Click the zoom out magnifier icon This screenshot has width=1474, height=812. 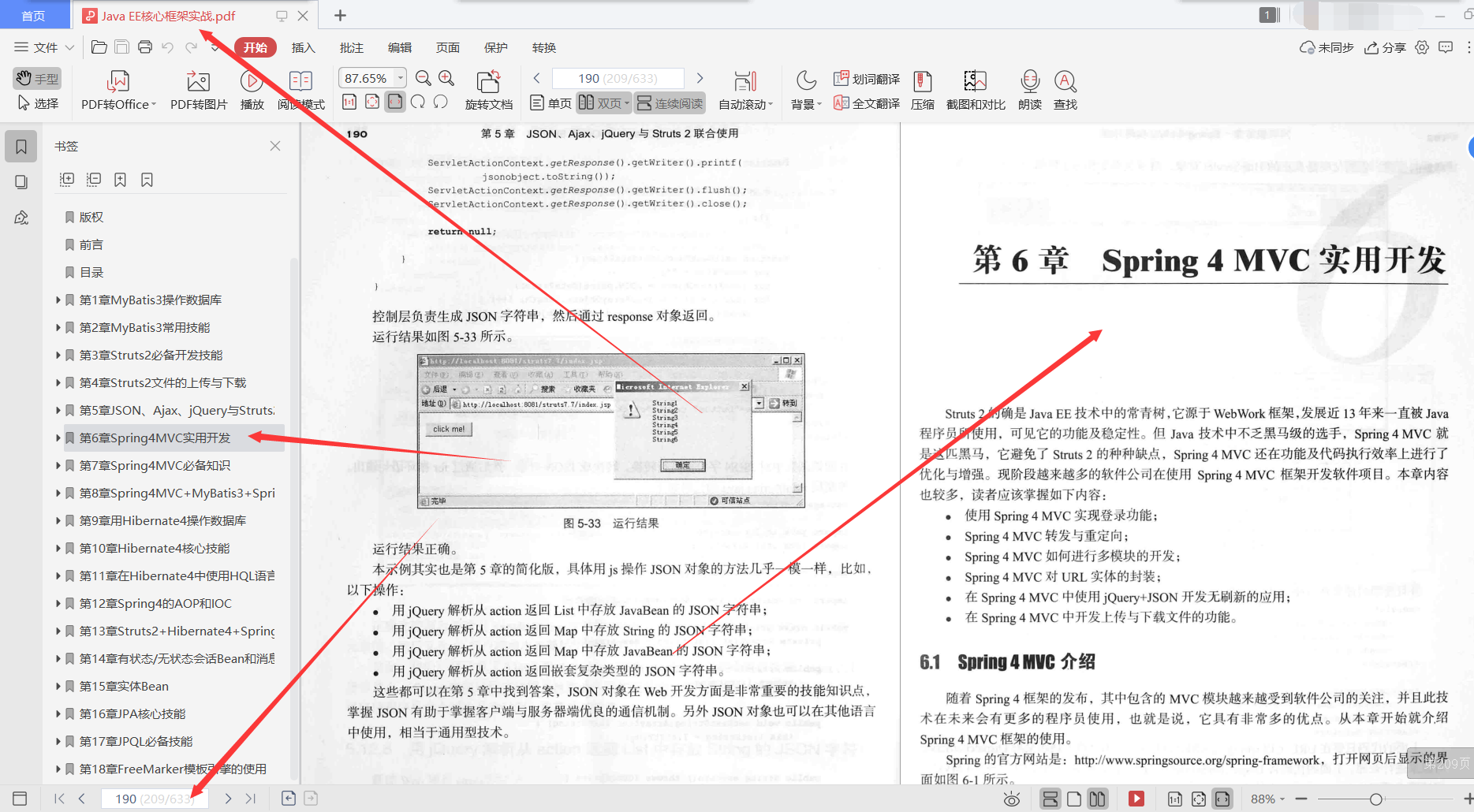point(424,78)
